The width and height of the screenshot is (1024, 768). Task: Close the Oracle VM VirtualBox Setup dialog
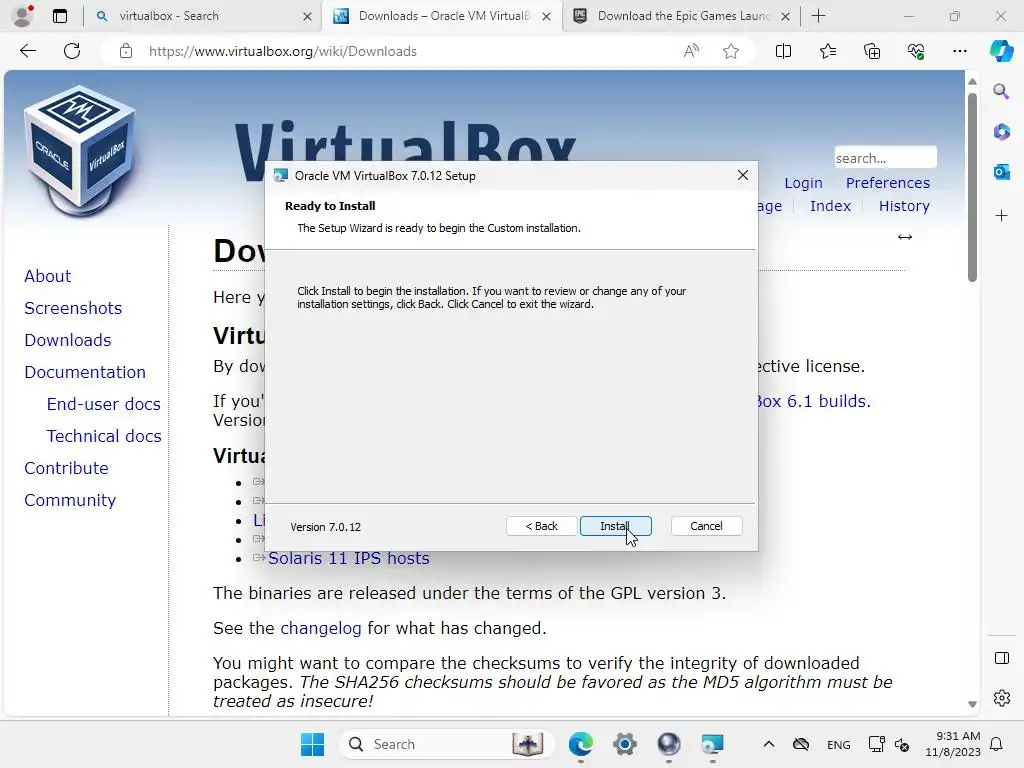click(x=743, y=175)
